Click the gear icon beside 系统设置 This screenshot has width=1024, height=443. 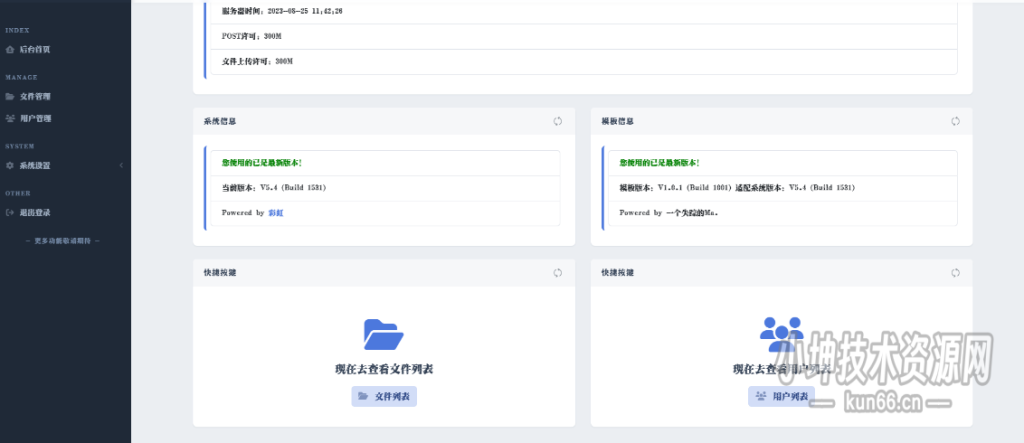(x=10, y=166)
